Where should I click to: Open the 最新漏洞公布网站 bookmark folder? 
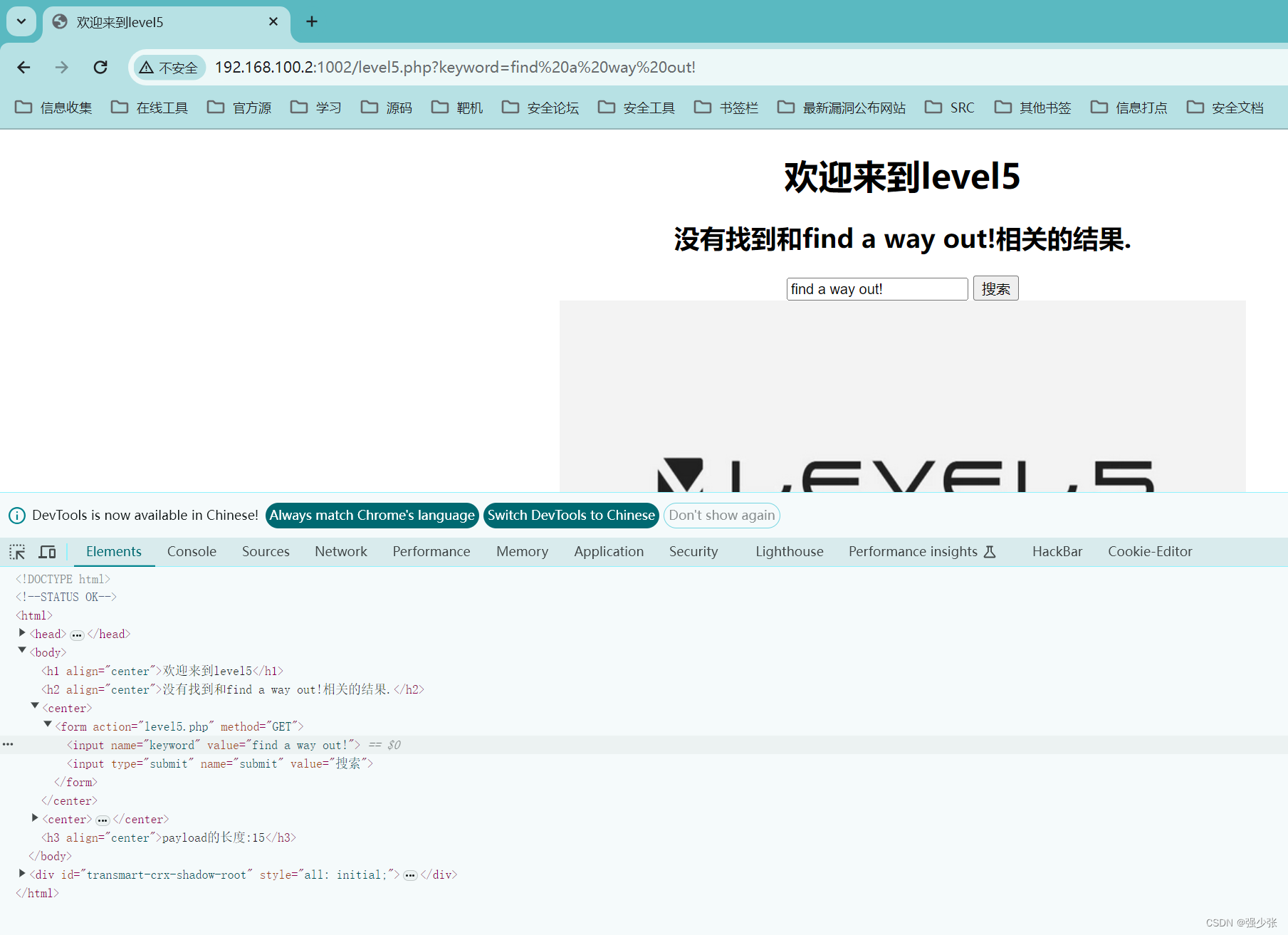842,108
